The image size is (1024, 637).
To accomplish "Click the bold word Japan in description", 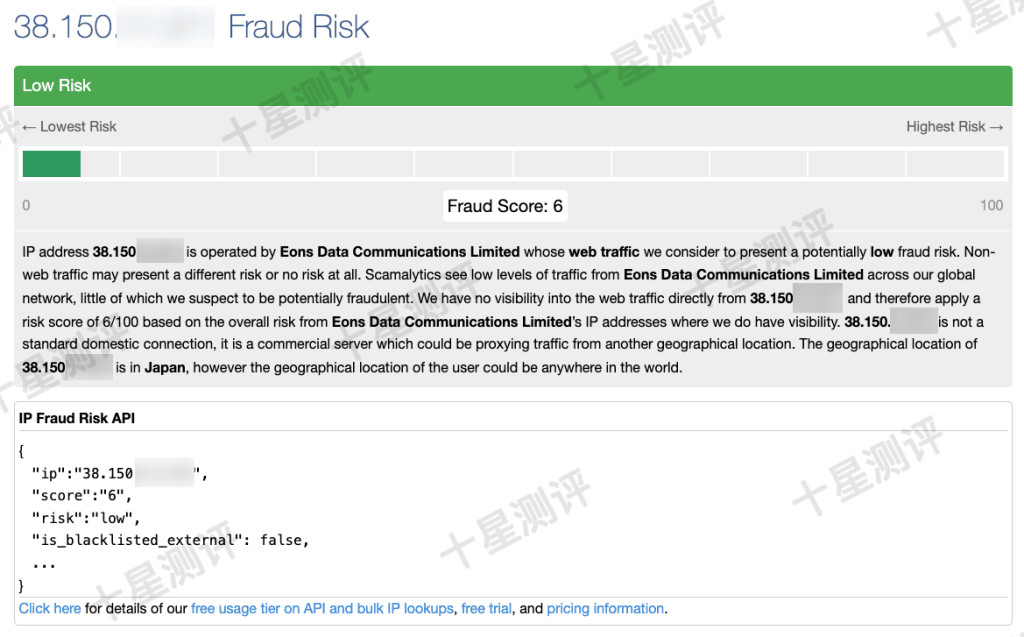I will point(165,367).
